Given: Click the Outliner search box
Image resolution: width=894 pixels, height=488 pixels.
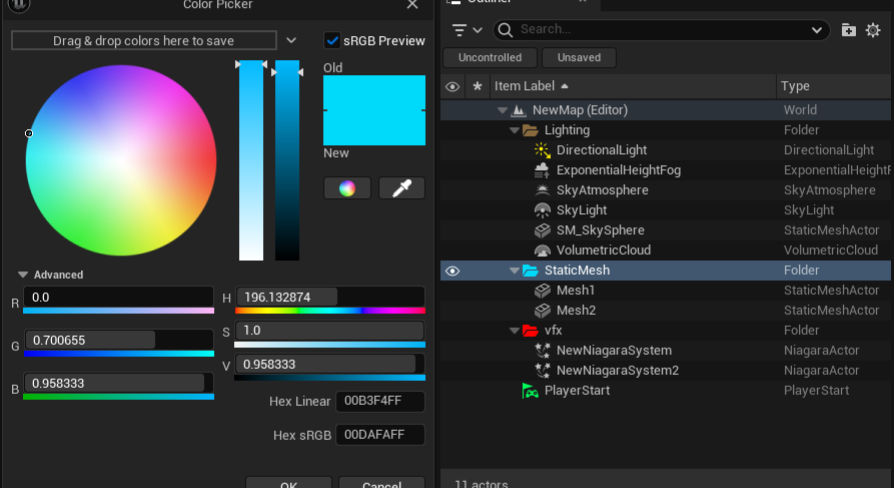Looking at the screenshot, I should (x=662, y=30).
